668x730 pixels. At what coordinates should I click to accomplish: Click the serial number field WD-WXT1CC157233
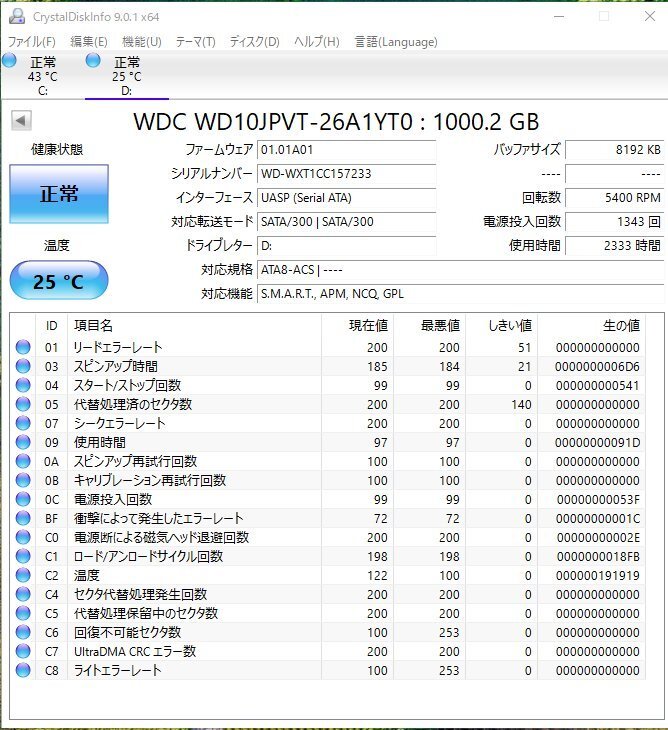(x=346, y=174)
